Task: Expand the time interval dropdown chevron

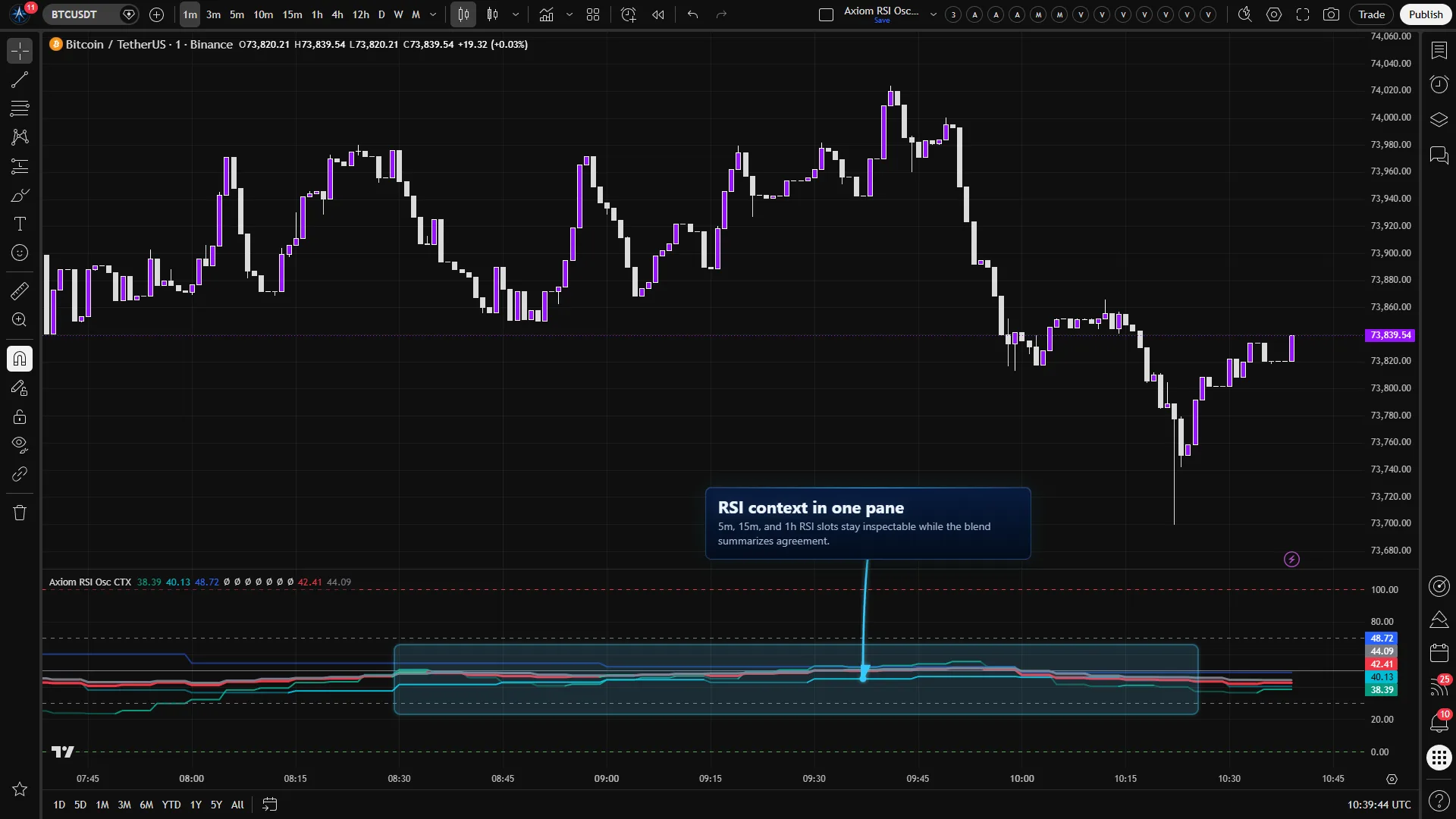Action: (433, 14)
